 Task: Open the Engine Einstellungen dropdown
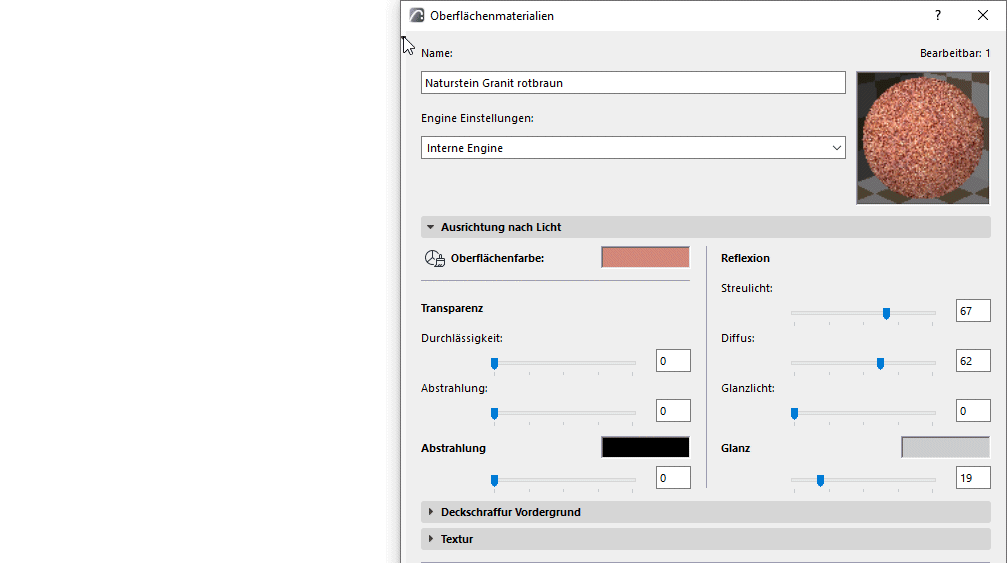coord(633,148)
